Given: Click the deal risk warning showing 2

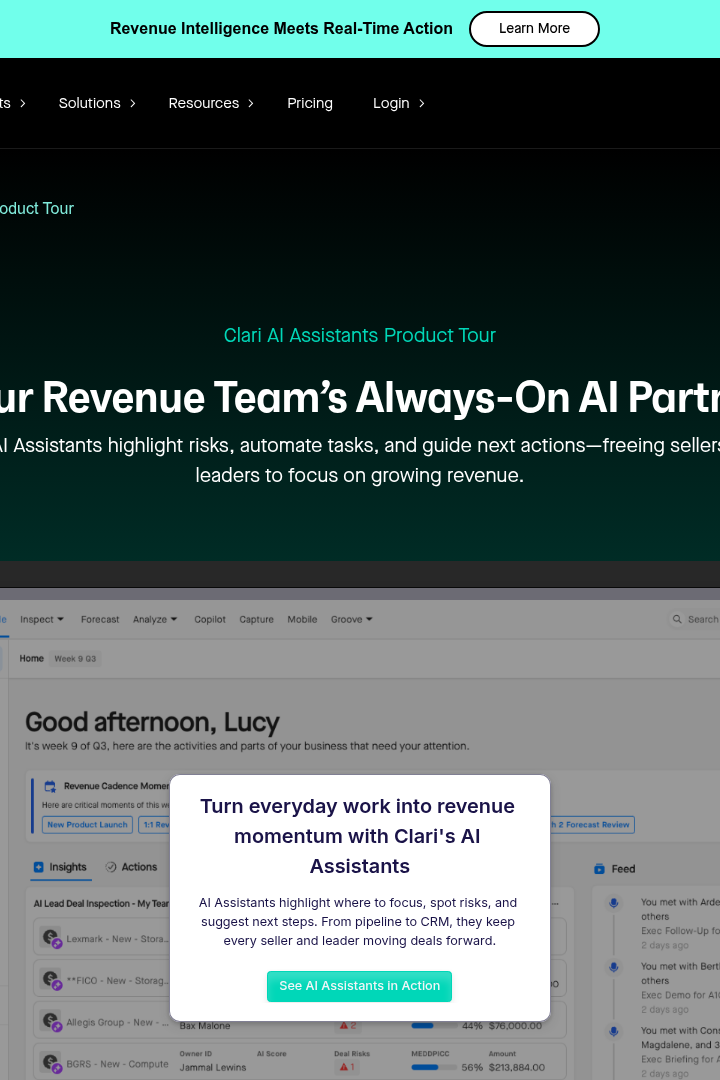Looking at the screenshot, I should tap(348, 1026).
